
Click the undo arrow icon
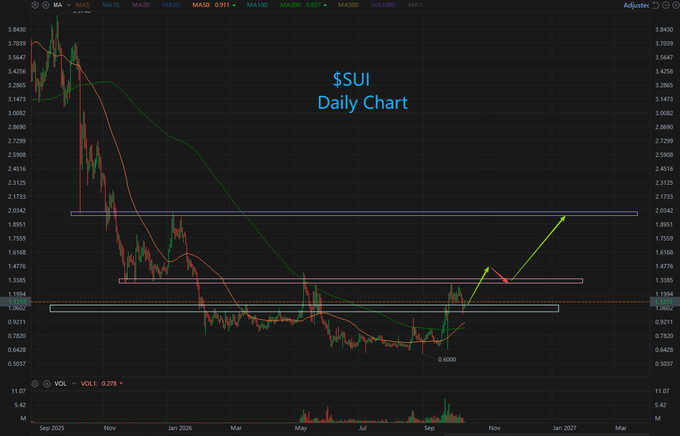pyautogui.click(x=656, y=5)
